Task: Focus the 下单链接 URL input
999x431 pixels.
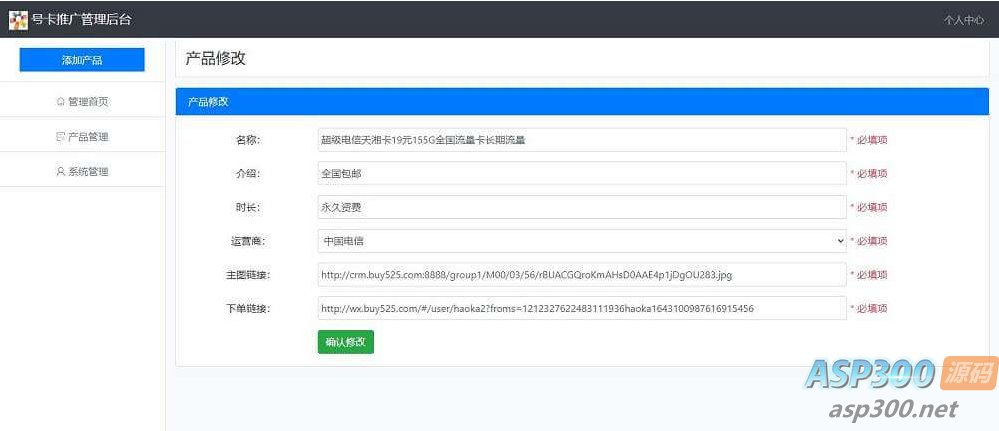Action: tap(581, 309)
